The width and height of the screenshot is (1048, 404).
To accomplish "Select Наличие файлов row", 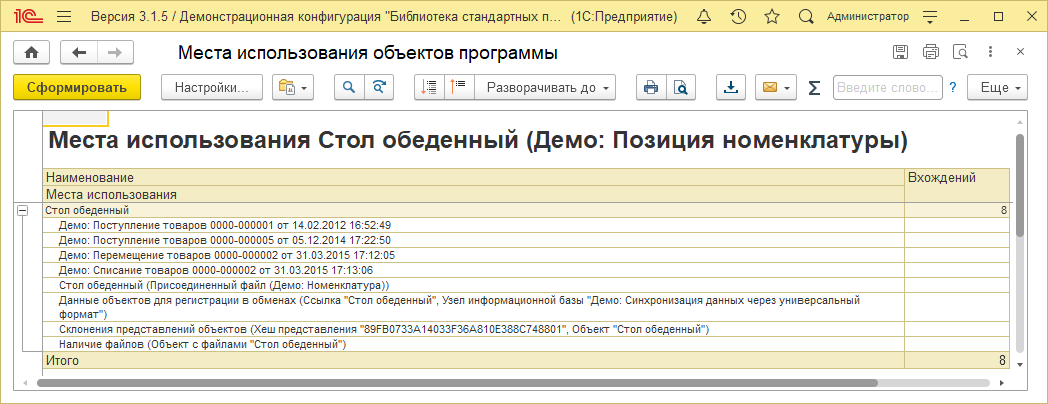I will pos(526,344).
